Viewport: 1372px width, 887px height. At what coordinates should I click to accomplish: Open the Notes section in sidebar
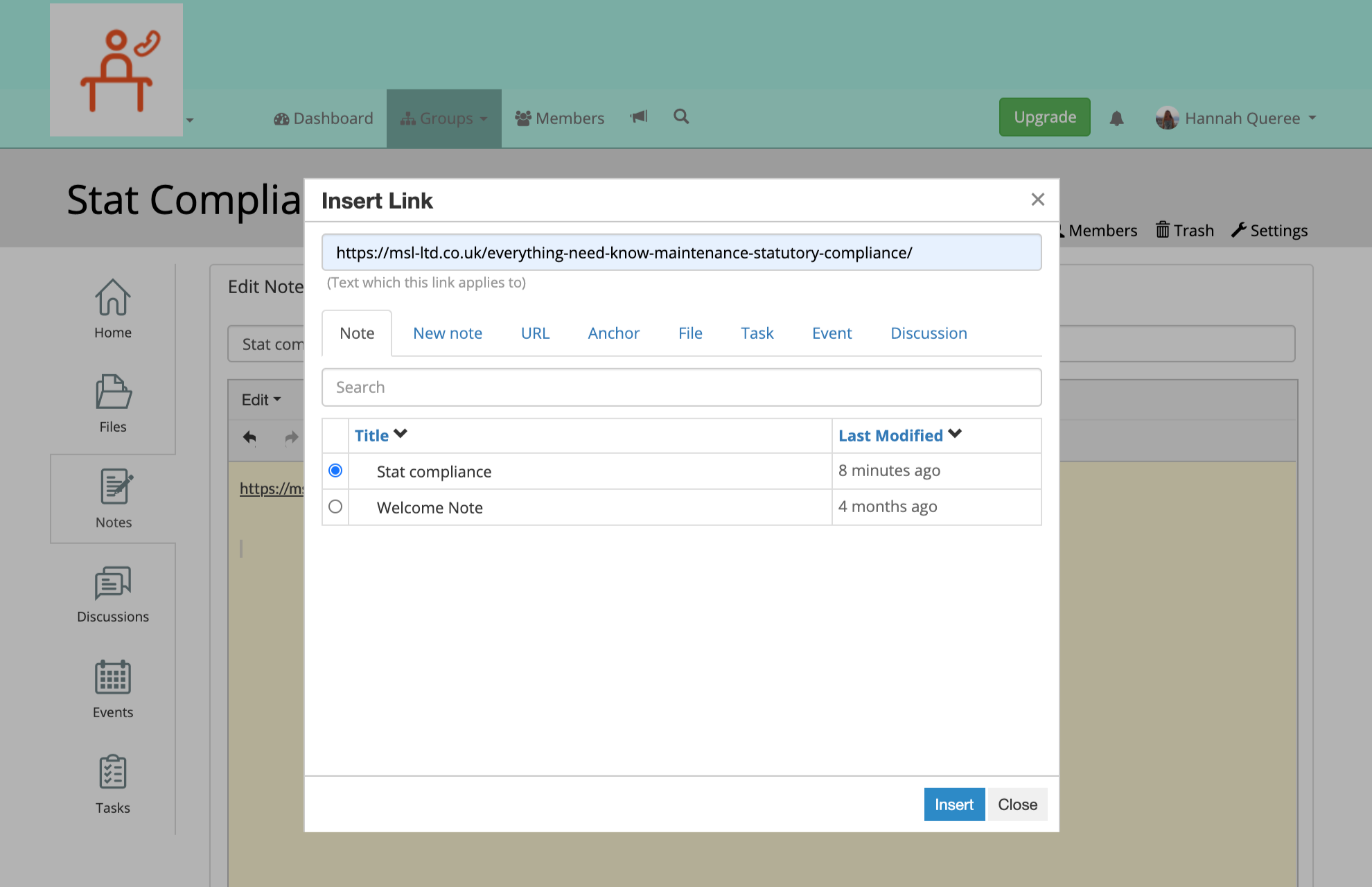point(113,499)
